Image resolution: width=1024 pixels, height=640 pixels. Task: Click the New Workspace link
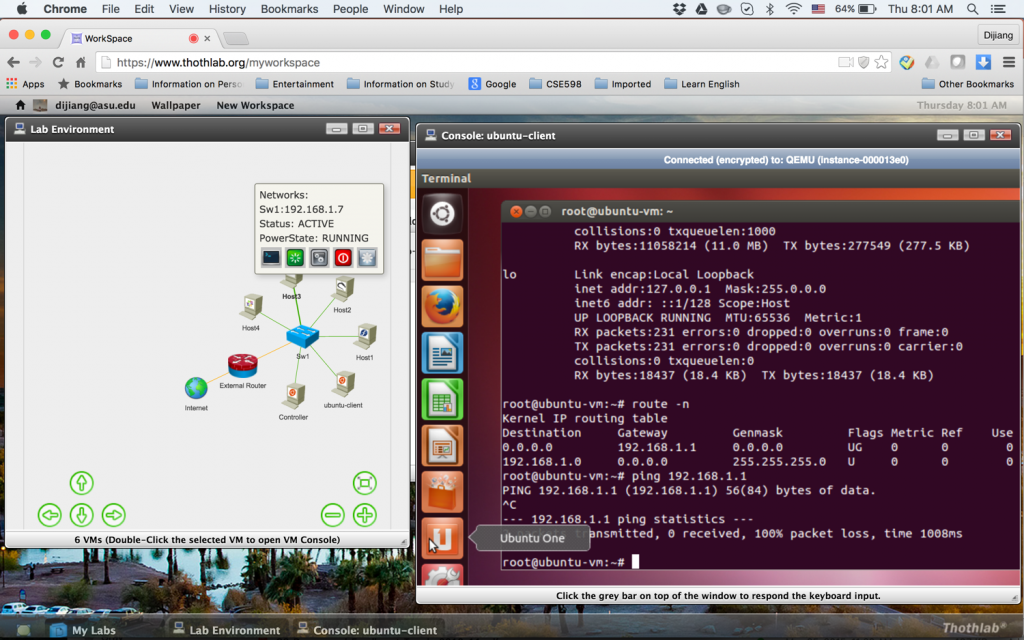(x=255, y=105)
